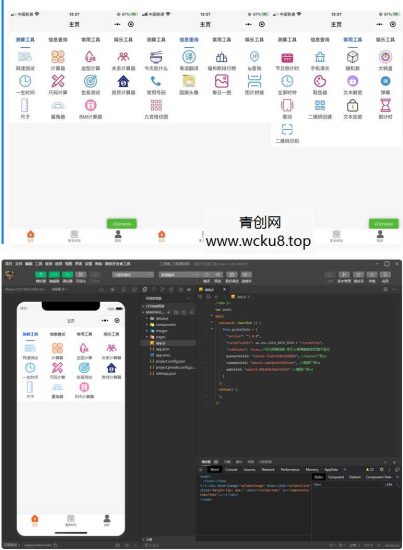
Task: Open 计算器 in the left phone screenshot
Action: pyautogui.click(x=58, y=60)
